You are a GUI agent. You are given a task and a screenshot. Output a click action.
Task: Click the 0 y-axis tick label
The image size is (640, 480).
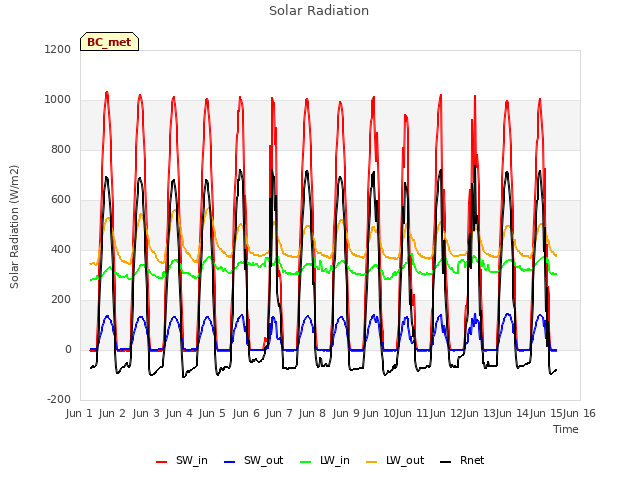(68, 350)
